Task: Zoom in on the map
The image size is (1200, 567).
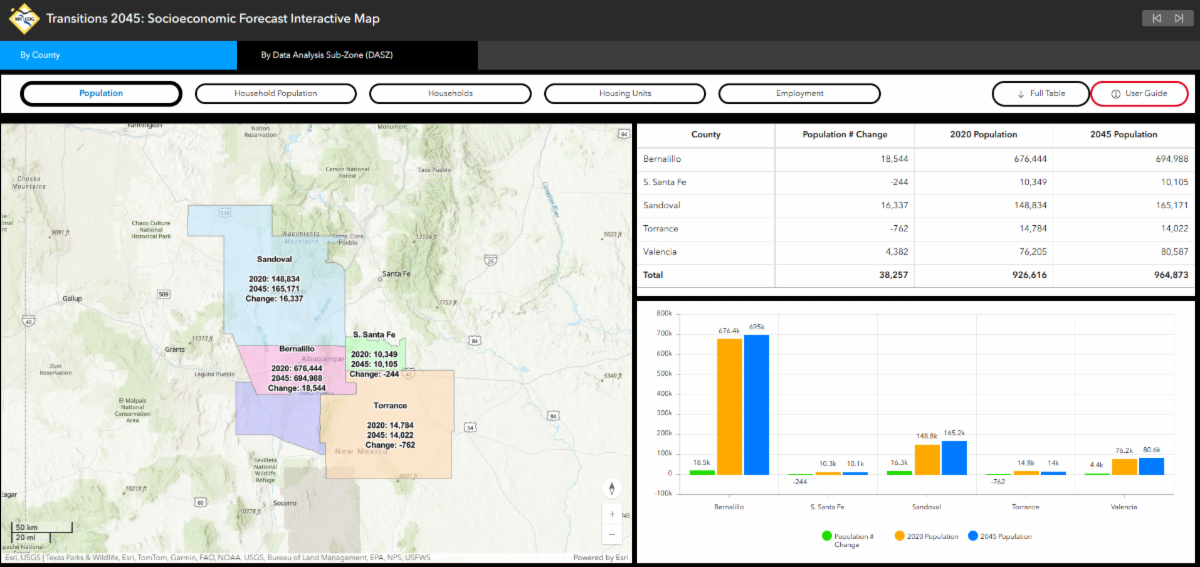Action: [x=612, y=513]
